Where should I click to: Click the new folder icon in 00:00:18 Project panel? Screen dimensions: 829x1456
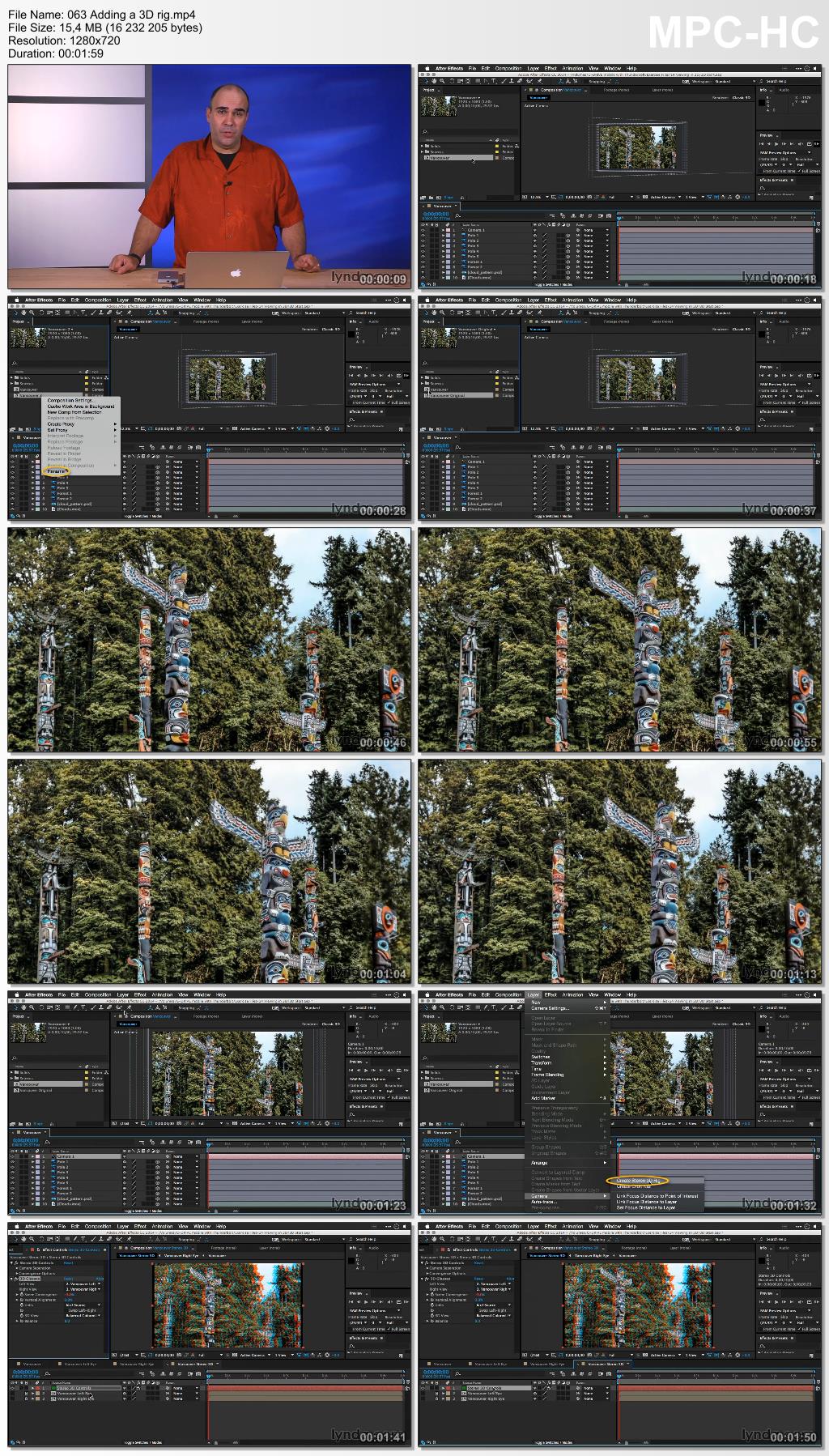click(431, 197)
